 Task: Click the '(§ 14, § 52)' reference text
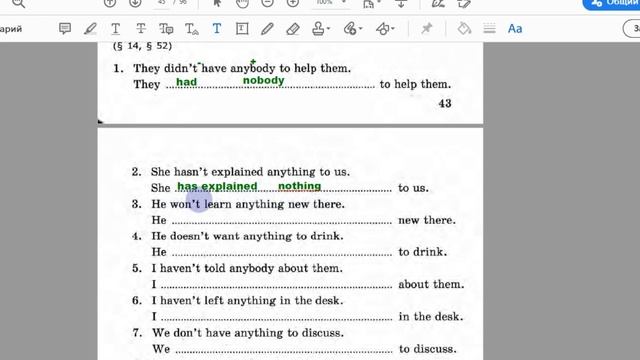142,46
